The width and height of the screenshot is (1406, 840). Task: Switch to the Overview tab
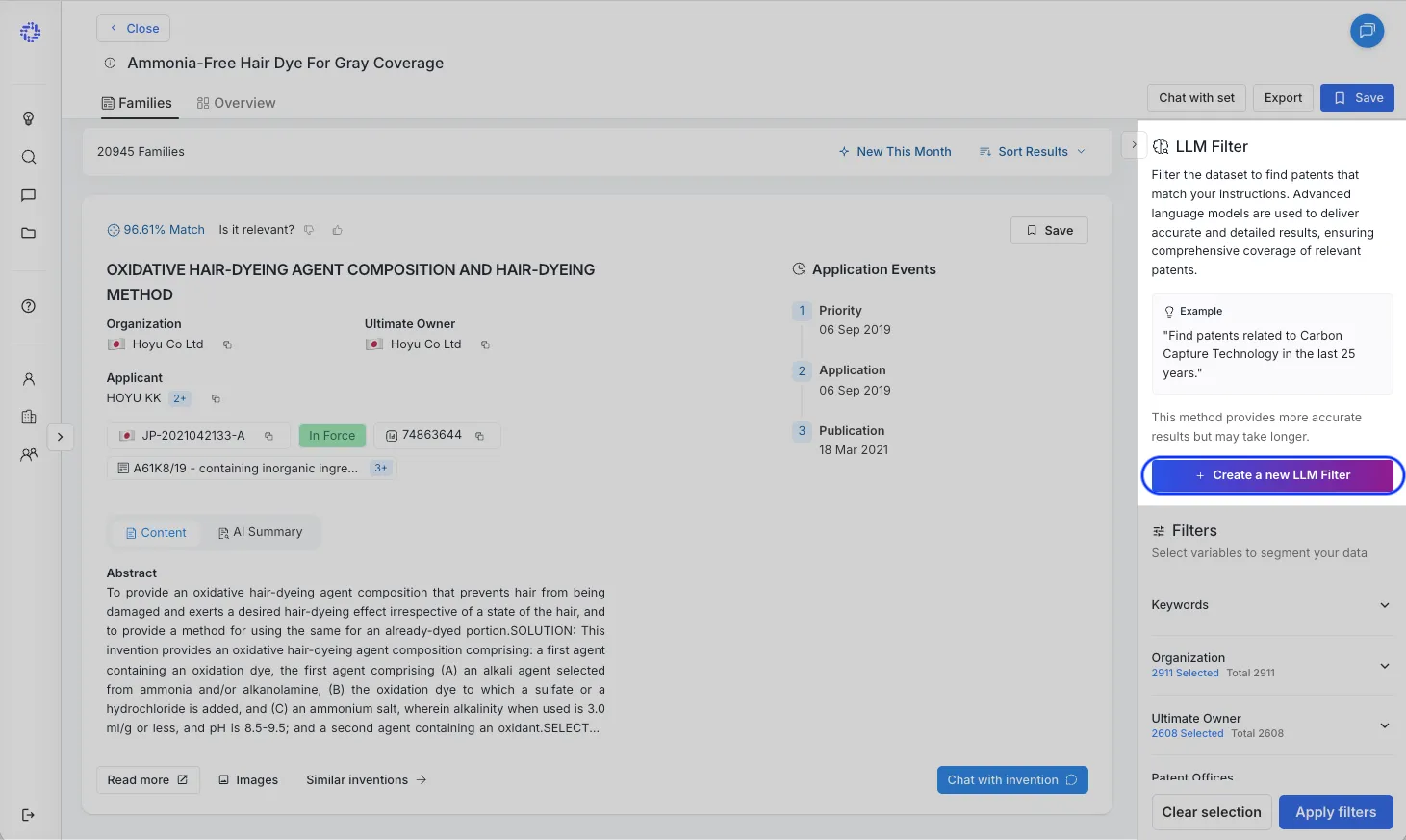click(x=236, y=103)
